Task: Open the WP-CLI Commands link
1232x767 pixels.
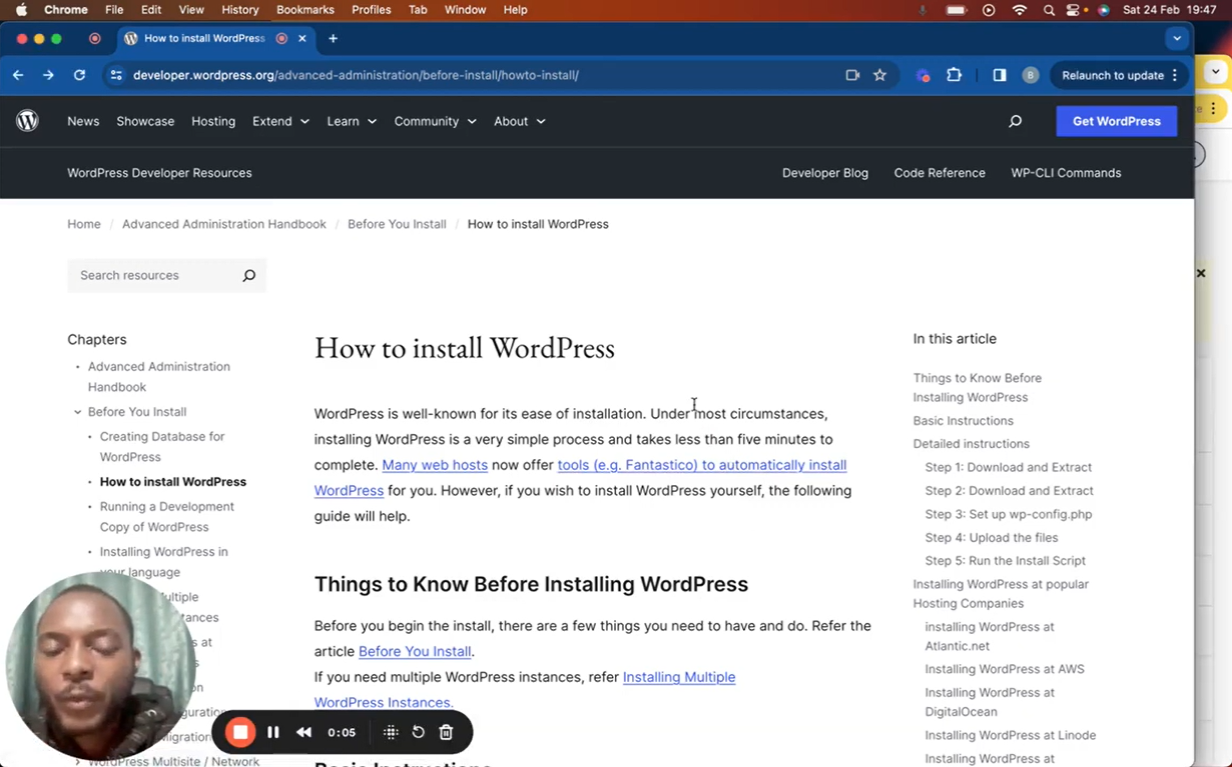Action: click(1066, 173)
